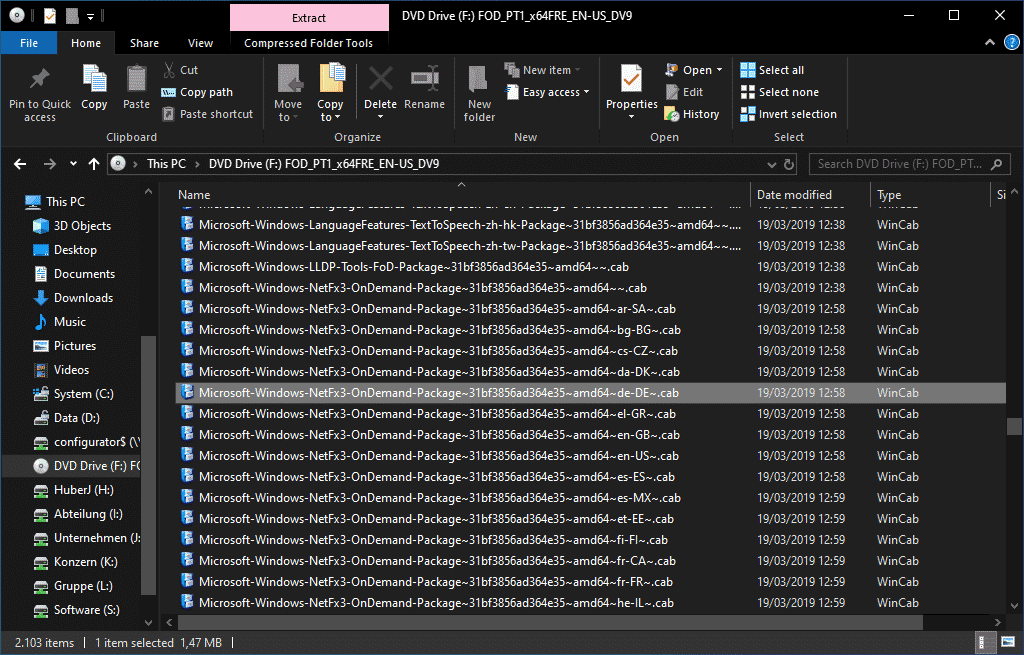Click Paste shortcut in the ribbon
The image size is (1024, 655).
208,114
